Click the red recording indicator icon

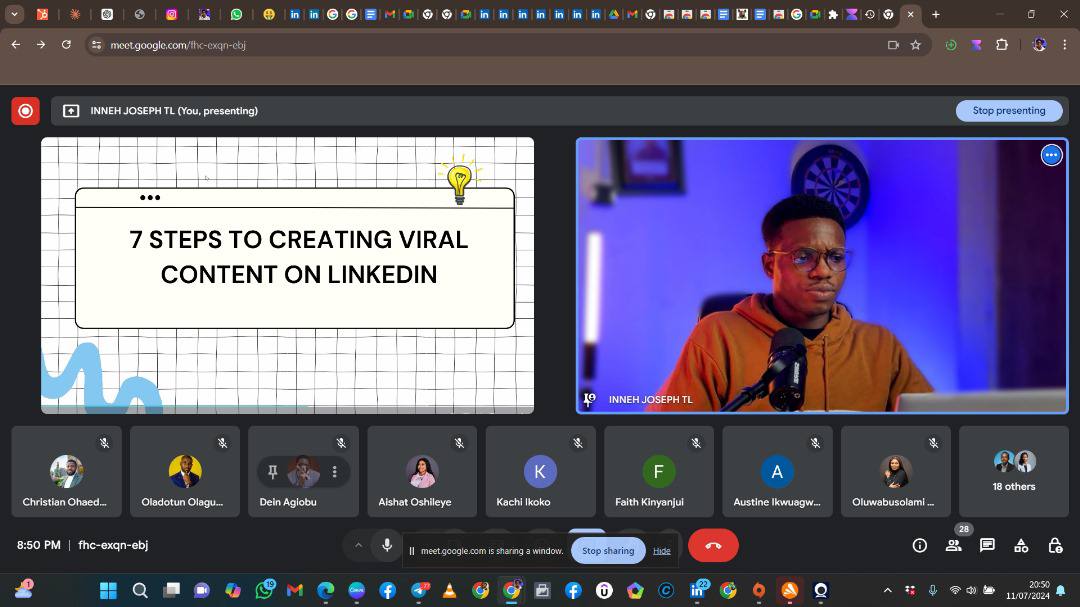pos(25,111)
